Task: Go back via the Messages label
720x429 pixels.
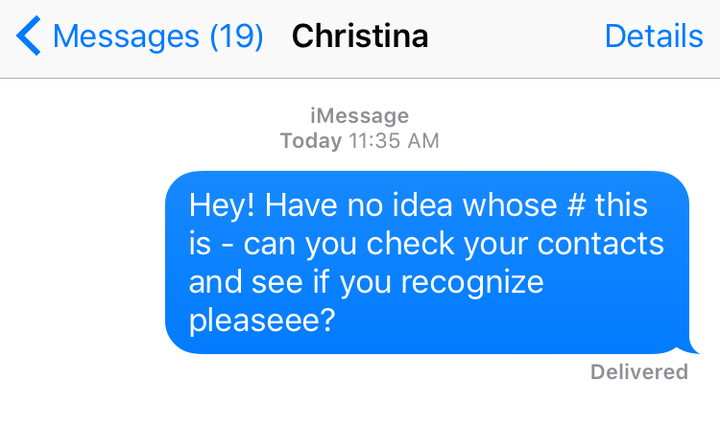Action: [x=126, y=37]
